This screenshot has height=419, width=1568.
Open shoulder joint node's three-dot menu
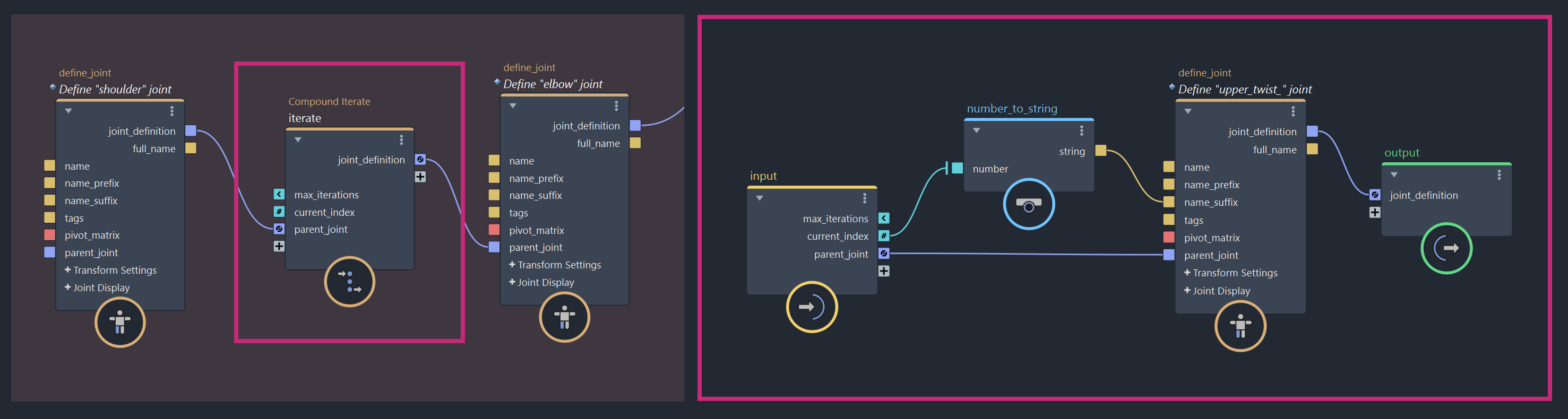tap(171, 111)
